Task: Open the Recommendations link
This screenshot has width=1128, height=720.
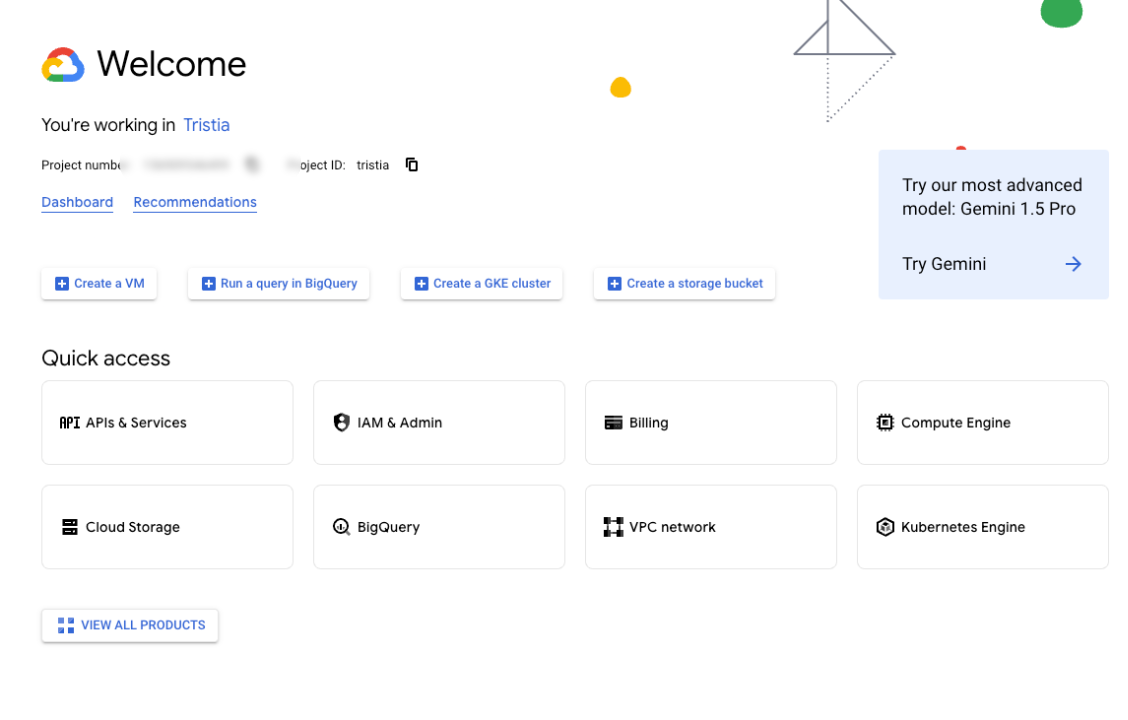Action: 195,202
